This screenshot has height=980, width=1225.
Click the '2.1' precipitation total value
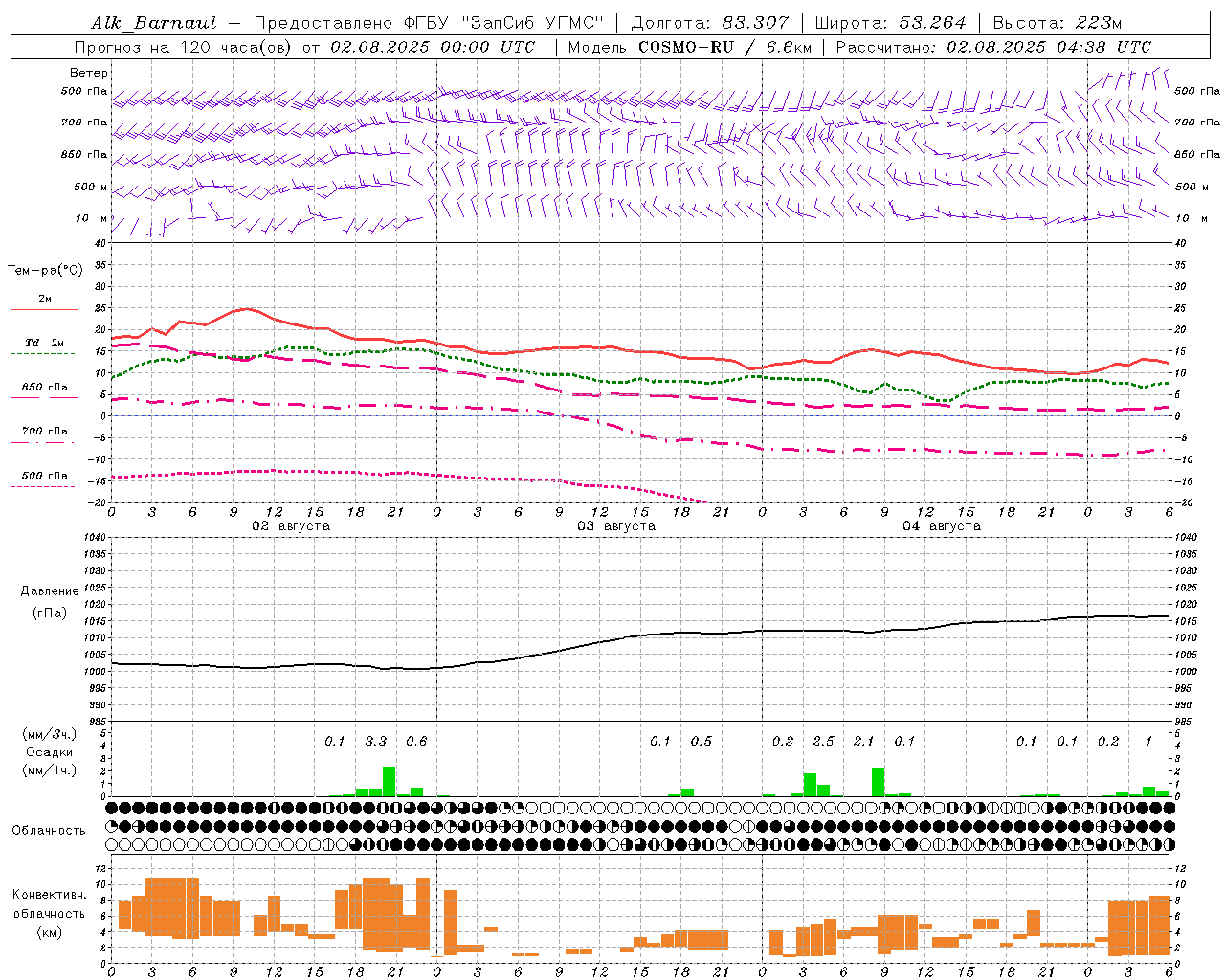coord(863,741)
